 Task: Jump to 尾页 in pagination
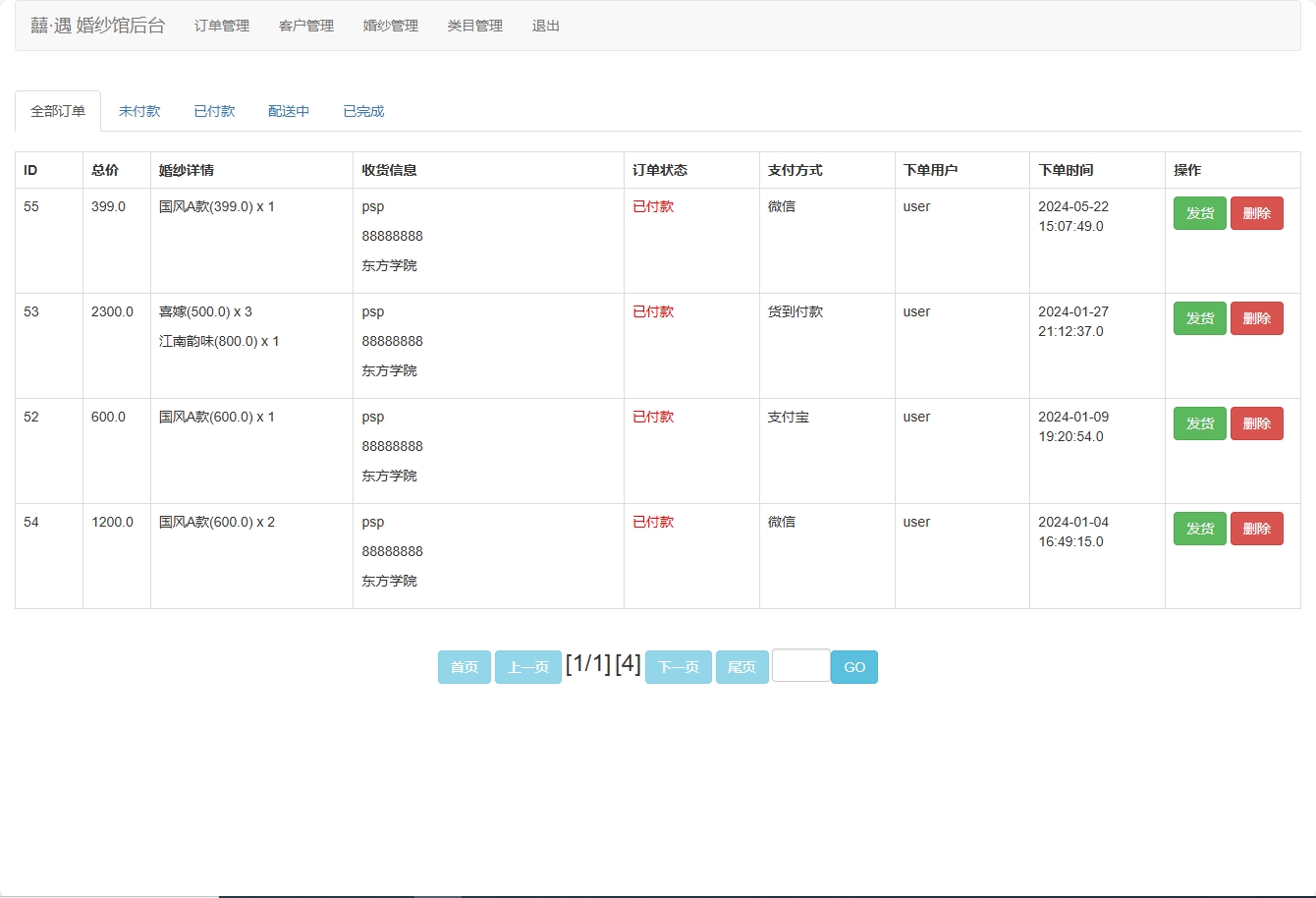[741, 667]
